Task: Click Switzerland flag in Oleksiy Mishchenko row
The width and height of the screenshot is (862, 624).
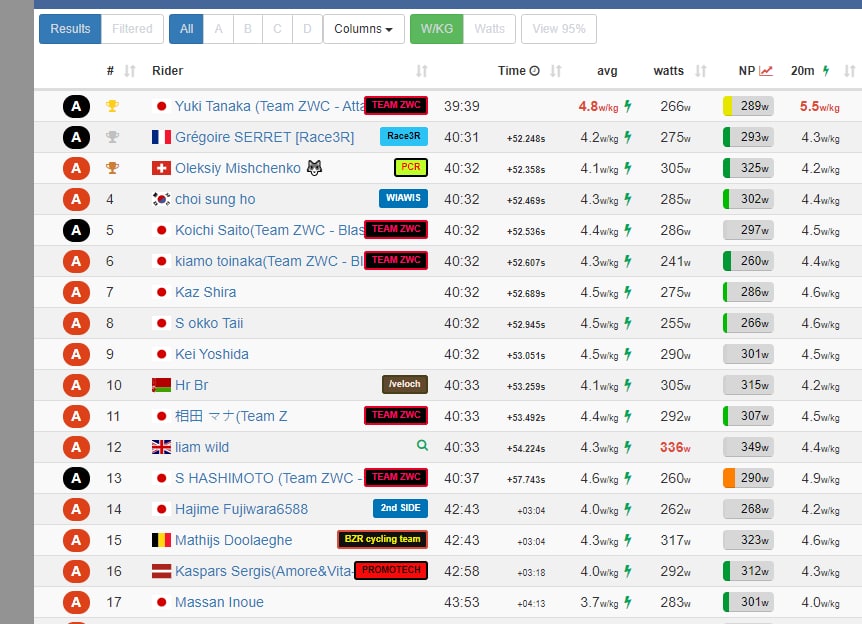Action: (x=161, y=168)
